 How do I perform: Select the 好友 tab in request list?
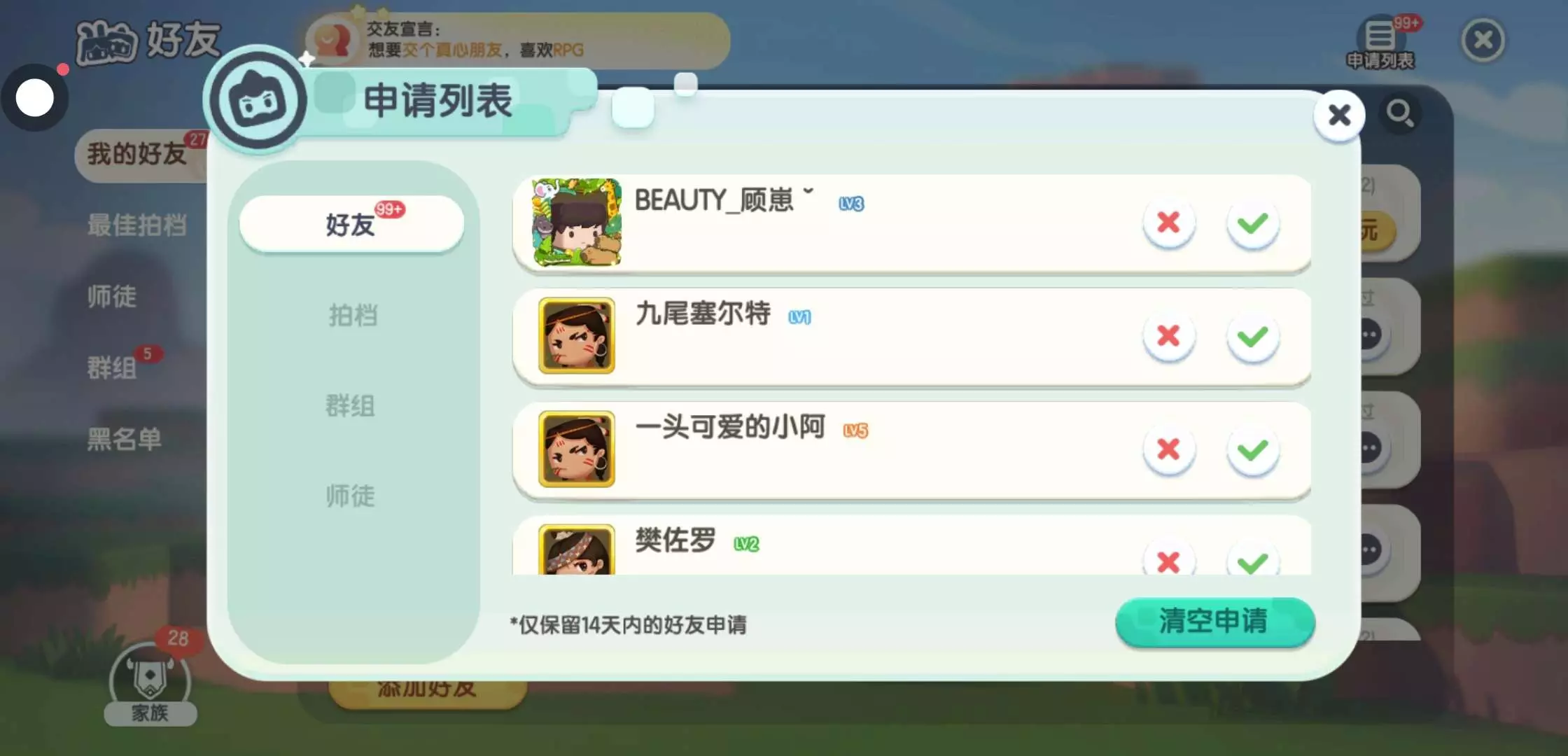pos(351,224)
